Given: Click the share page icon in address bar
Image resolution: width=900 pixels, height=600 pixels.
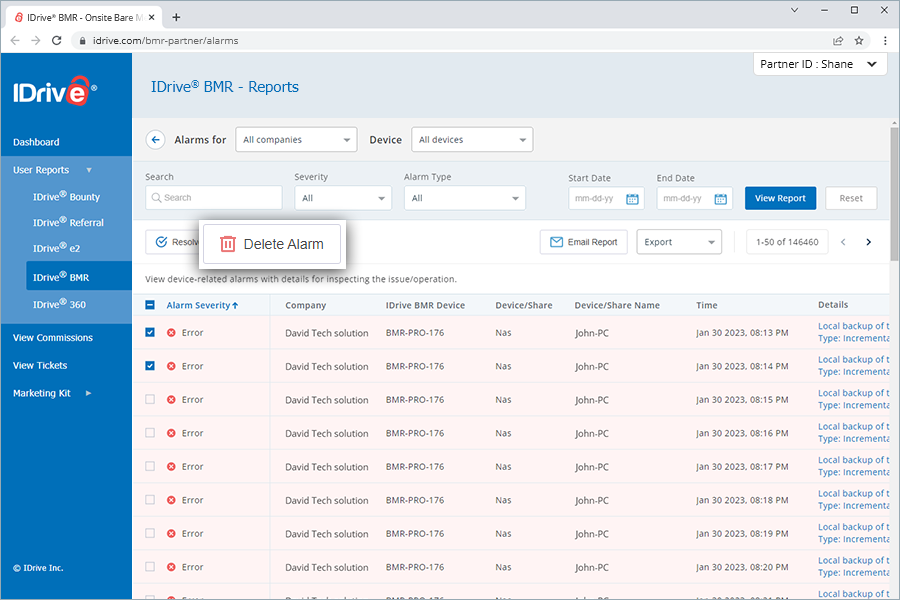Looking at the screenshot, I should point(838,41).
